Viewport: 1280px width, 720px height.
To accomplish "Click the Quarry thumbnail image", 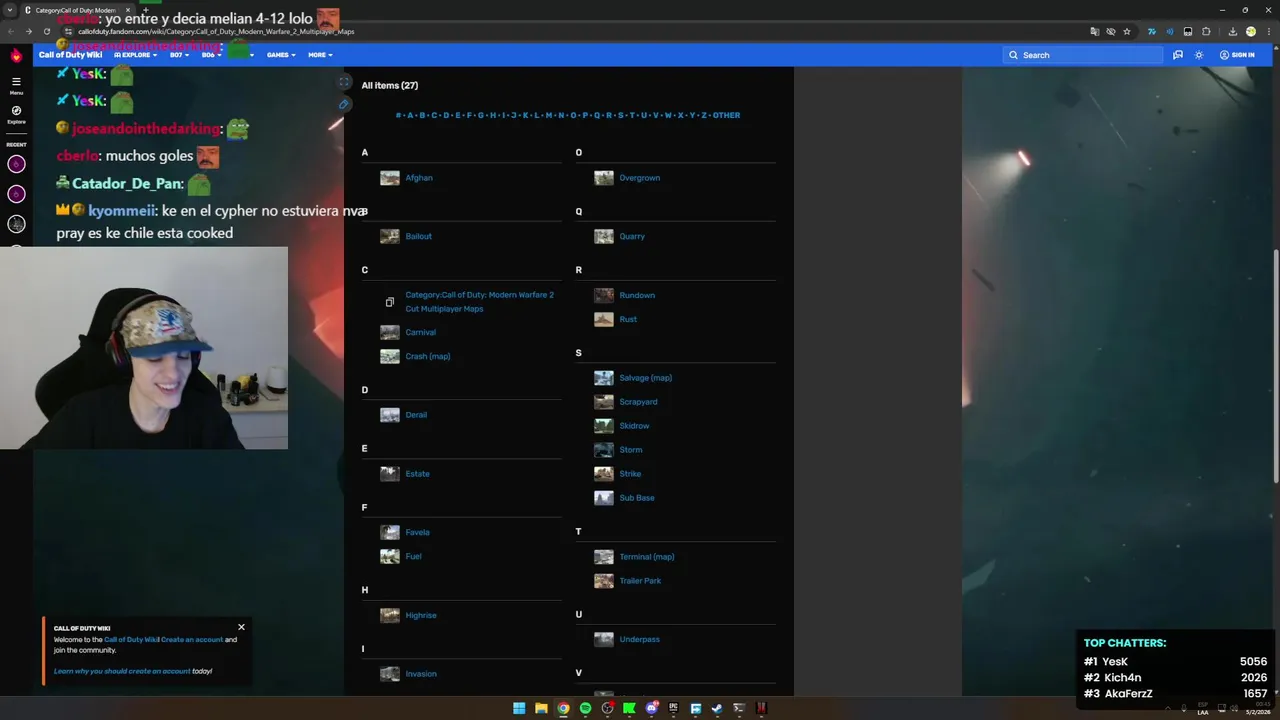I will [x=604, y=237].
